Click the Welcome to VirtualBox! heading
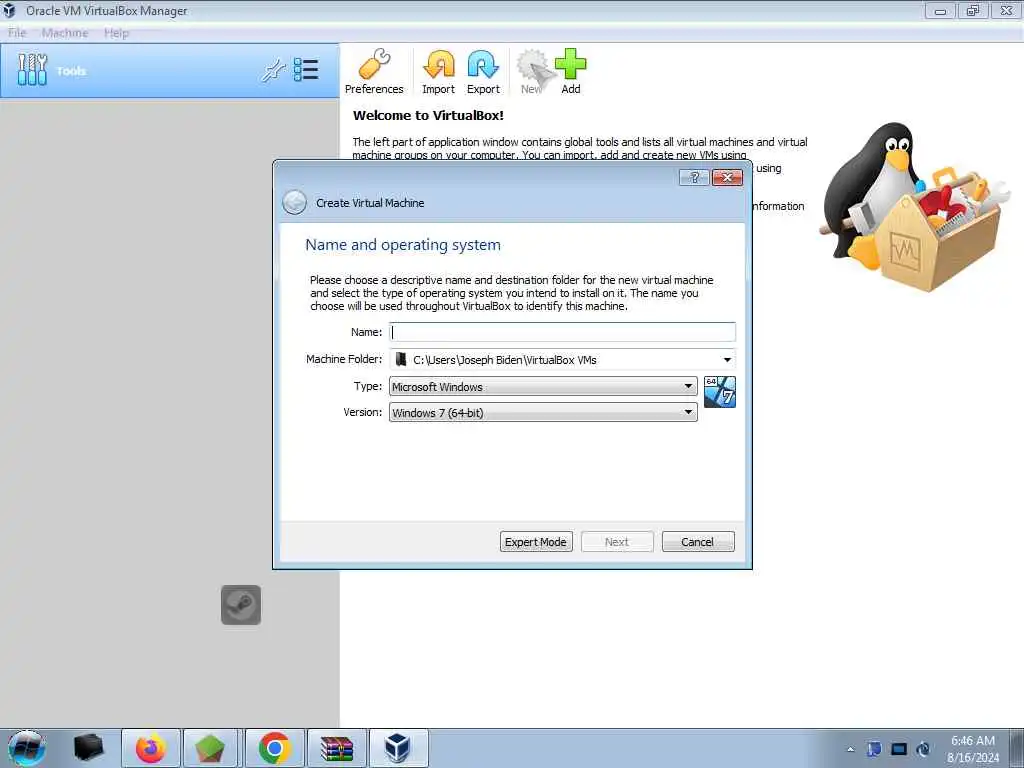 pyautogui.click(x=428, y=116)
